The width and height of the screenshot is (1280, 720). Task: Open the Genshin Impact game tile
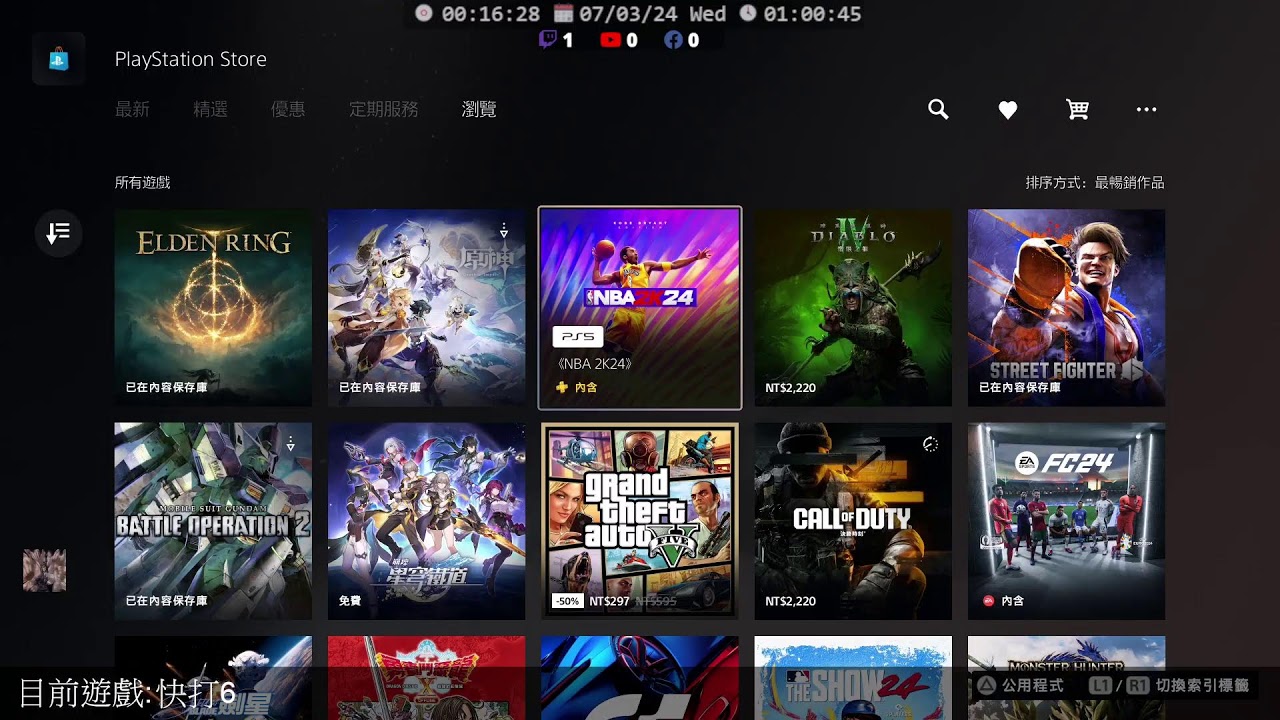tap(426, 308)
